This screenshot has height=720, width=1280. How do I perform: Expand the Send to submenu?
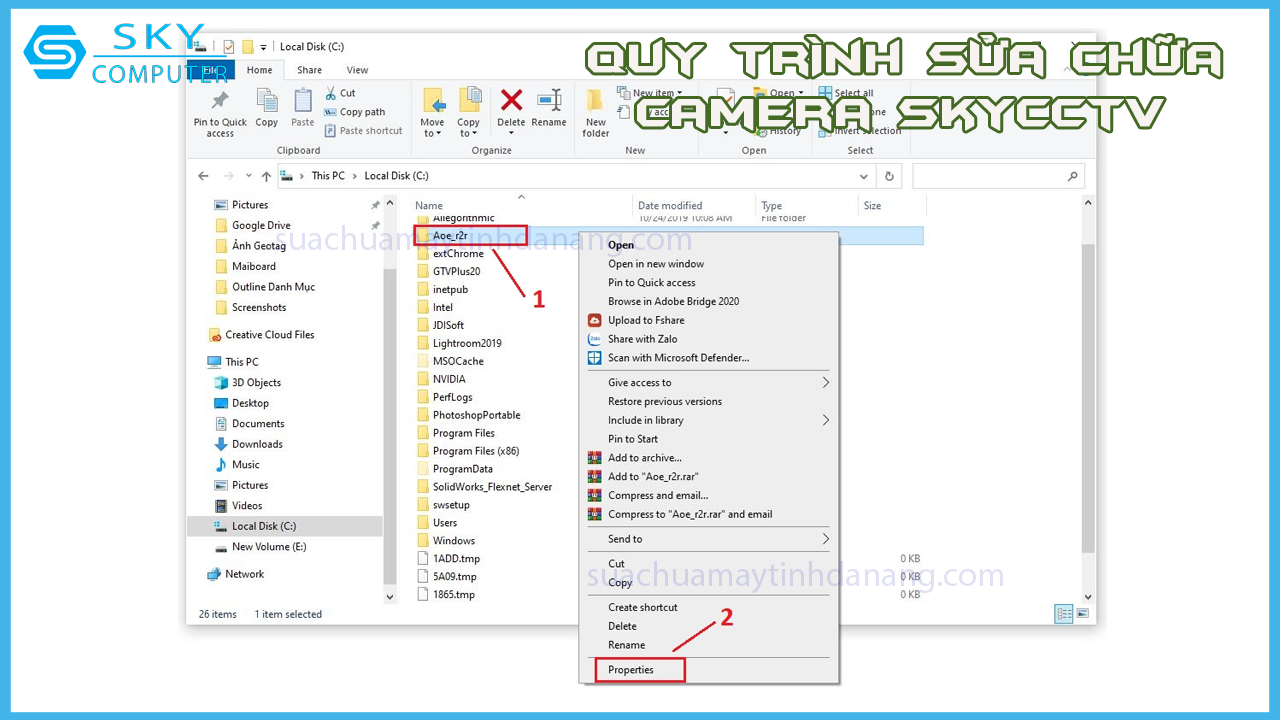(826, 539)
